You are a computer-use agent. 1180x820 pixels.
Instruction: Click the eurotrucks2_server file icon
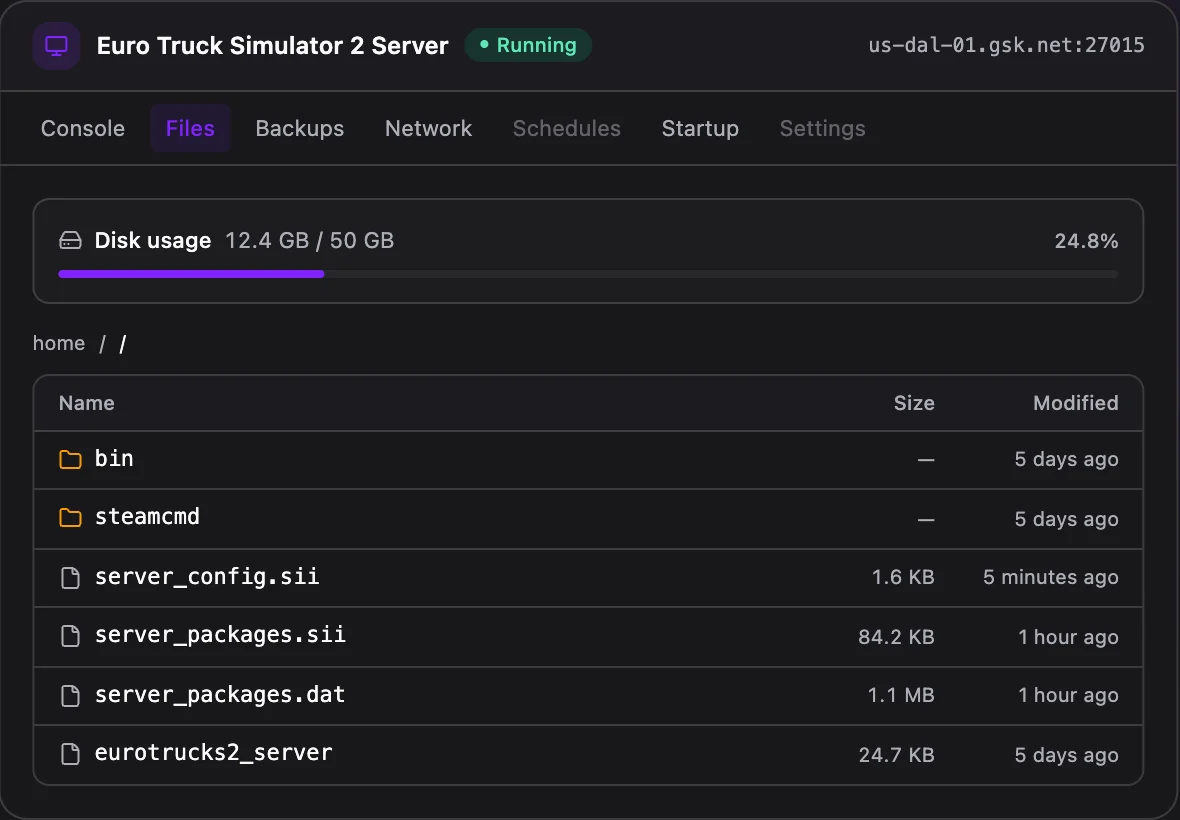(70, 754)
